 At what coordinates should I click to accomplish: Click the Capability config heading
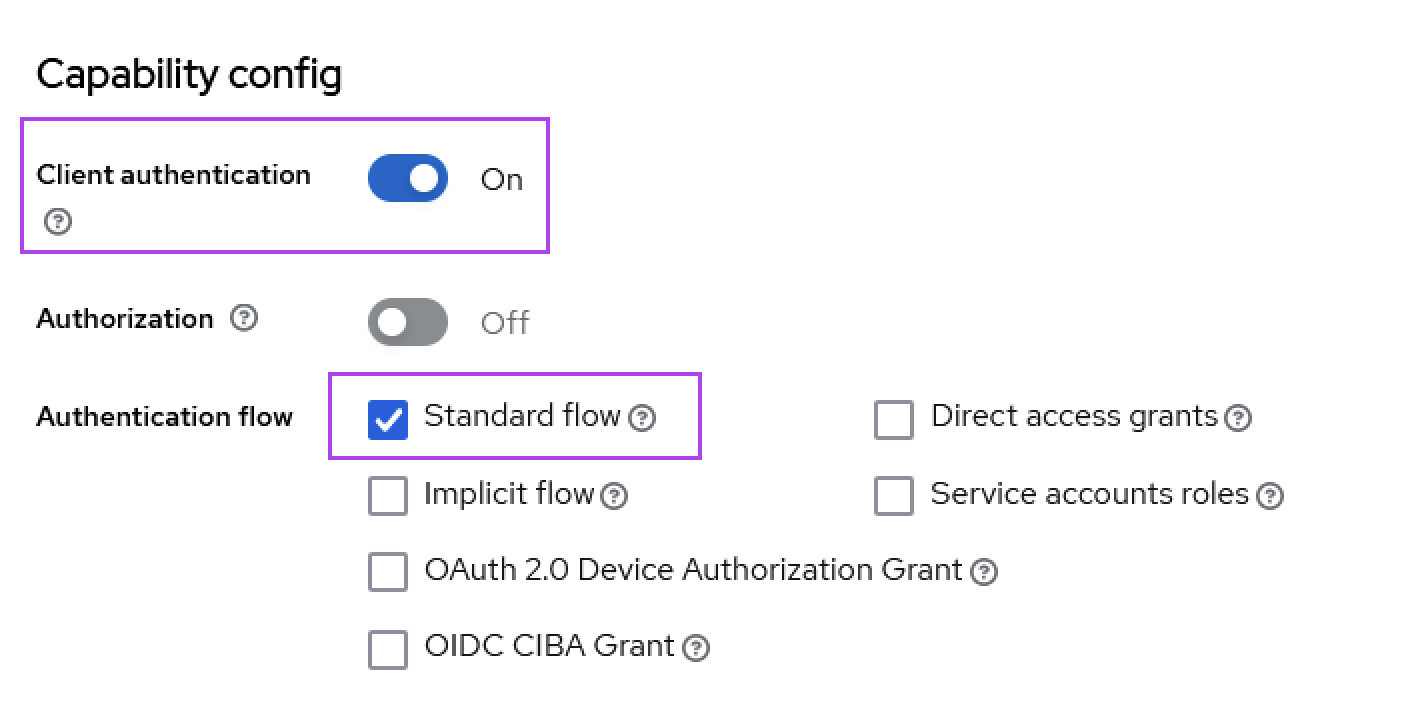(x=189, y=75)
